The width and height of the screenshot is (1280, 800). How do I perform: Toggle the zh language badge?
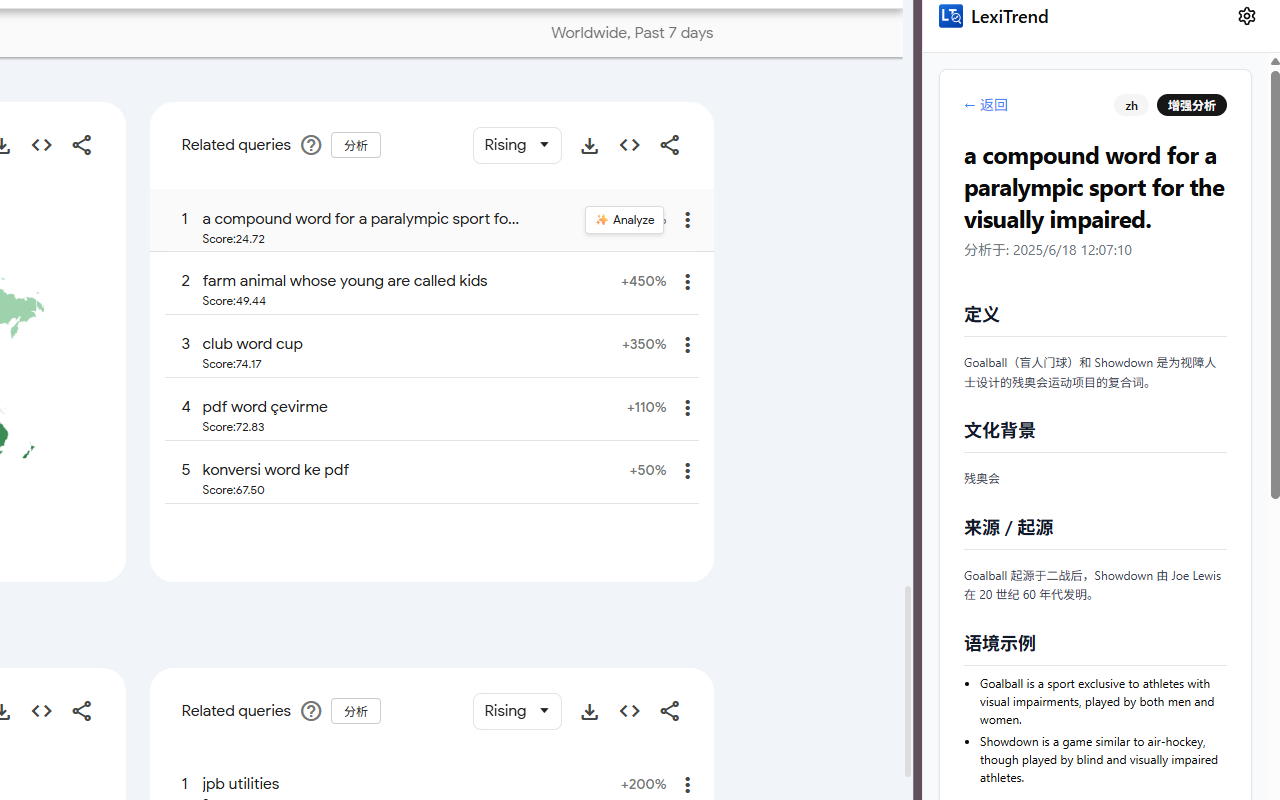pyautogui.click(x=1131, y=105)
